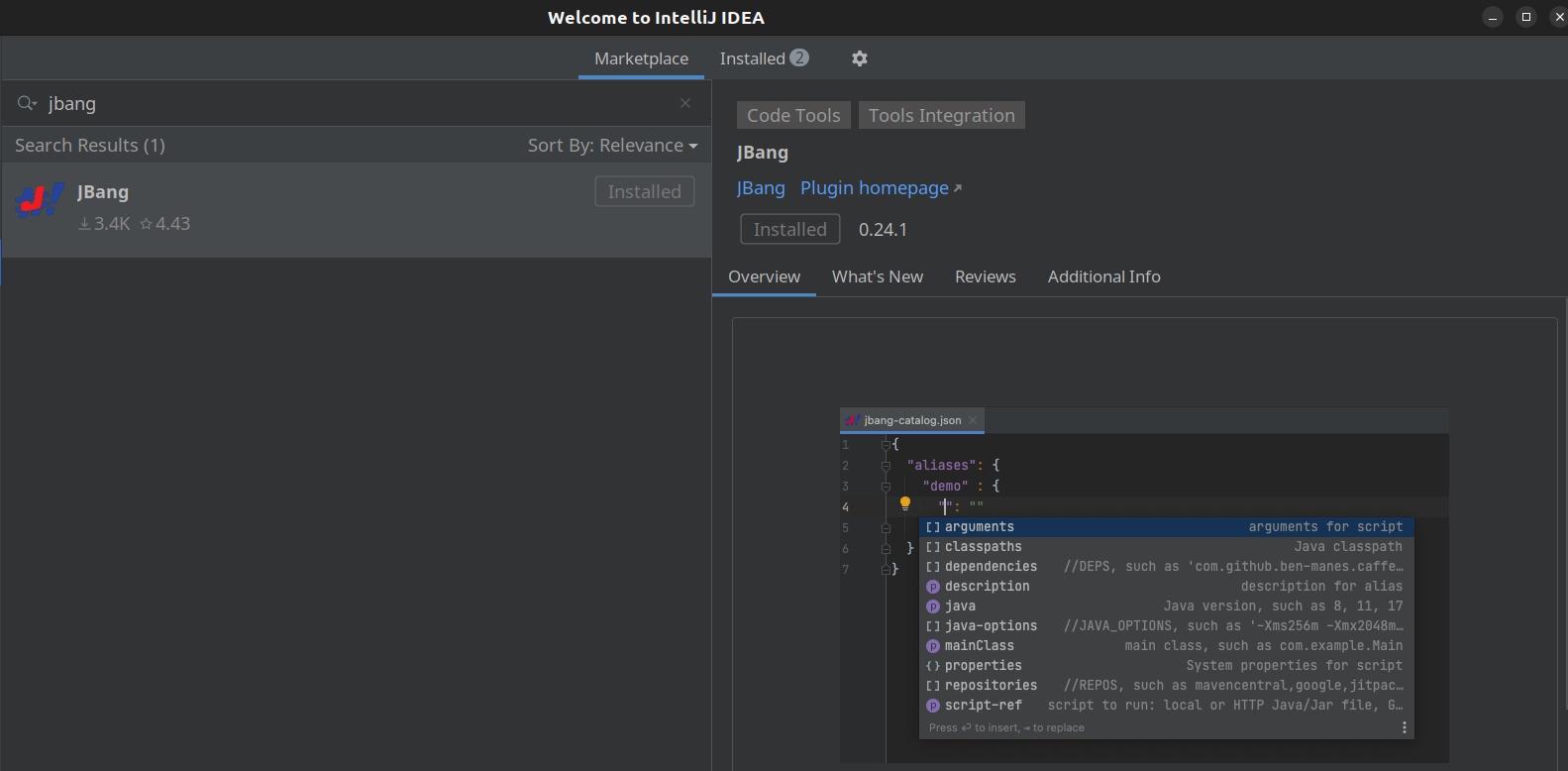Click the installed count badge 2
This screenshot has height=771, width=1568.
799,57
